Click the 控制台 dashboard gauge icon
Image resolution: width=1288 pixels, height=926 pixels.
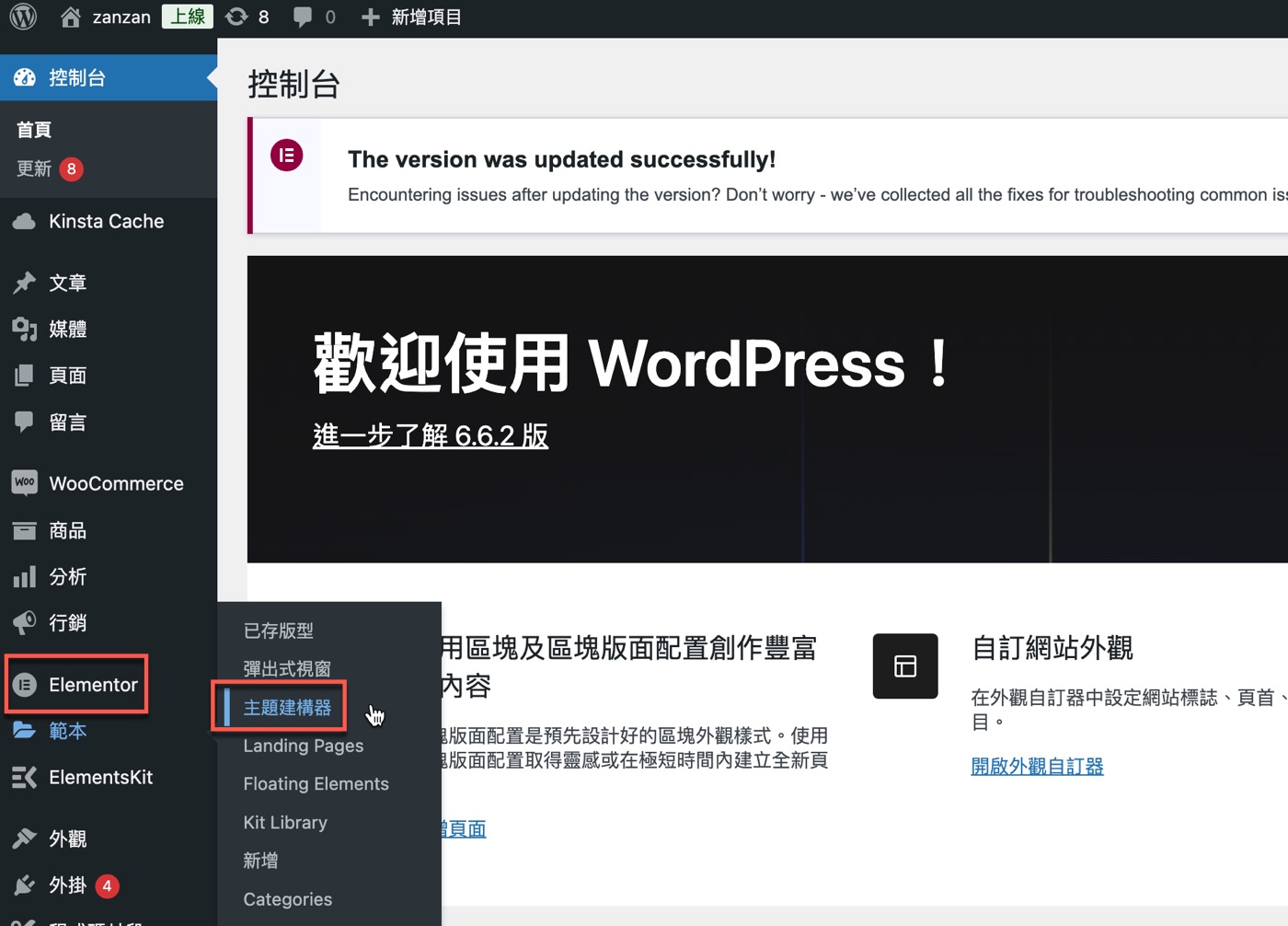pyautogui.click(x=25, y=77)
